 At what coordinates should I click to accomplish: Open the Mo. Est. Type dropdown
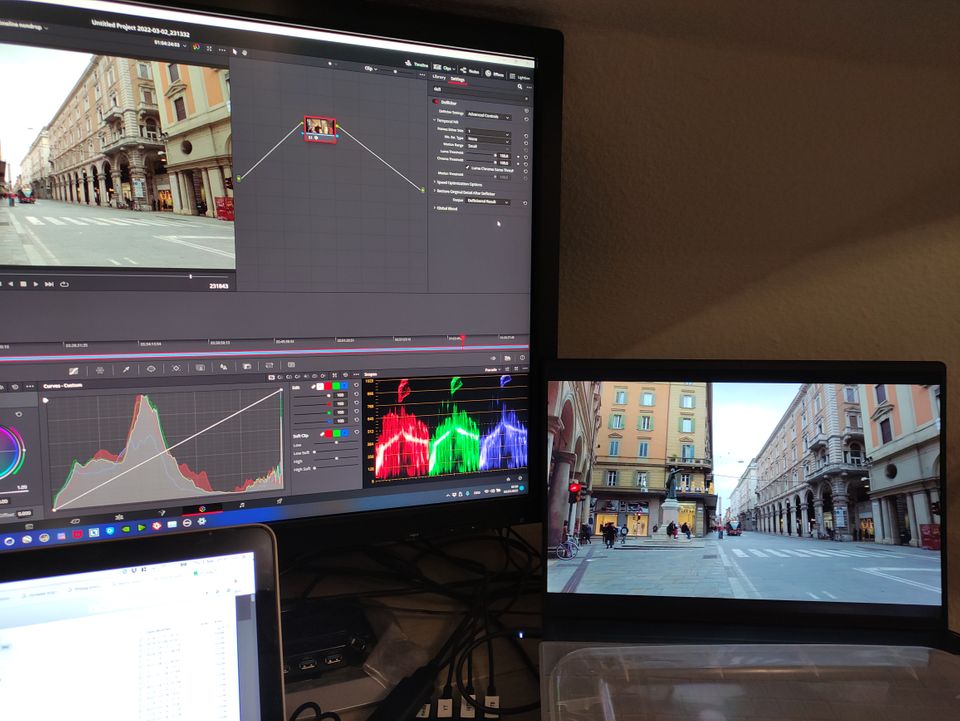[x=488, y=138]
